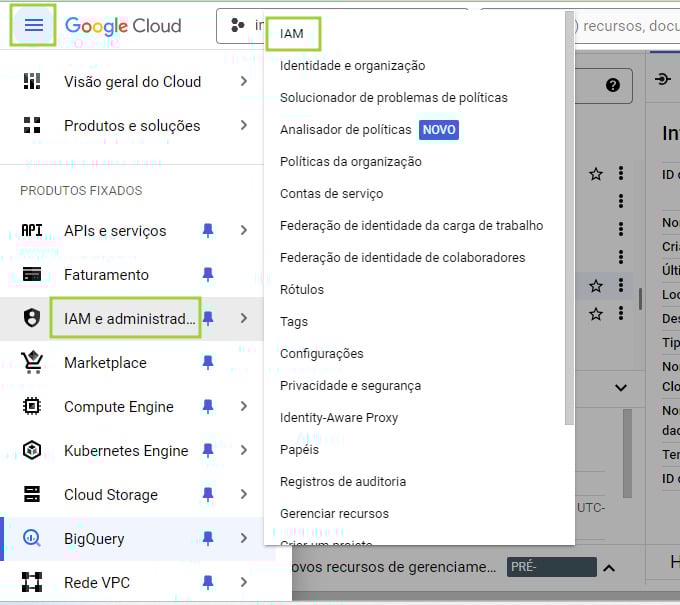
Task: Unpin APIs e serviços from the menu
Action: [x=208, y=230]
